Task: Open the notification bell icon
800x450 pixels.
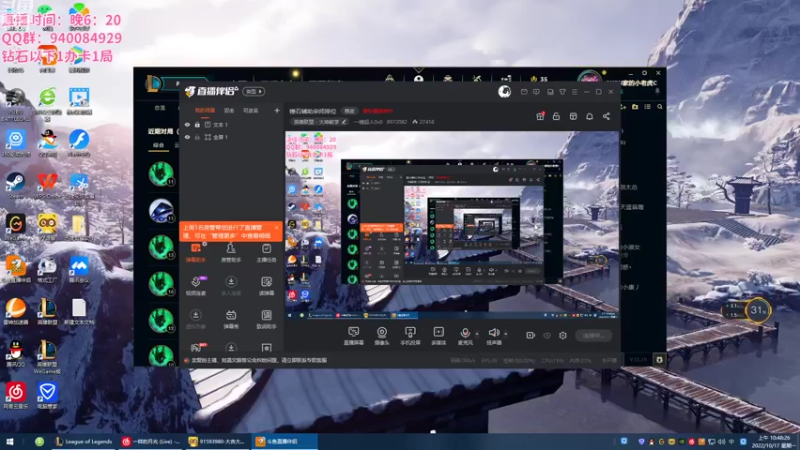Action: (x=589, y=116)
